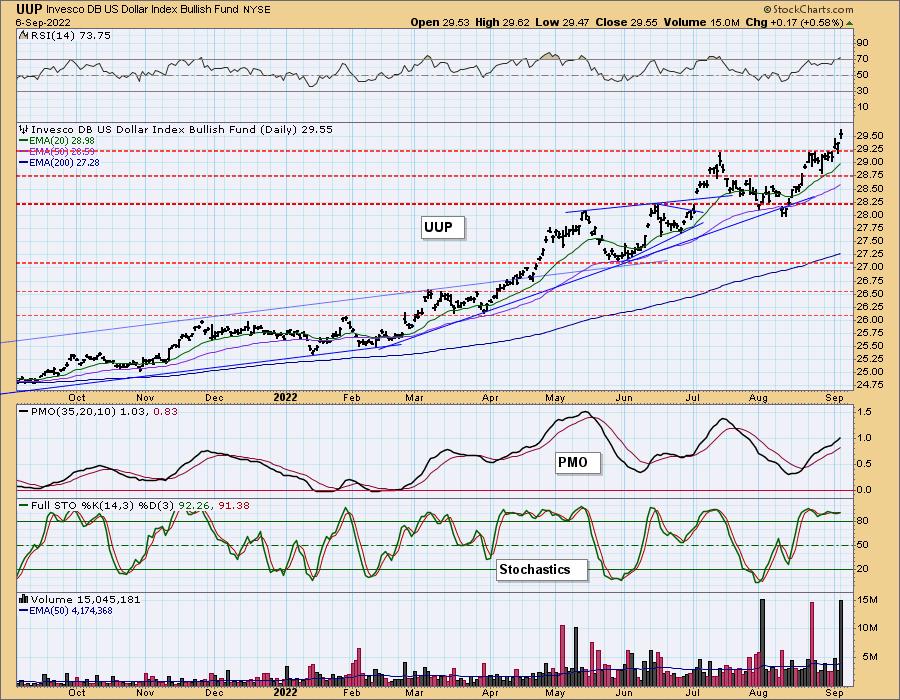900x700 pixels.
Task: Click the UUP ticker symbol in header
Action: 29,9
